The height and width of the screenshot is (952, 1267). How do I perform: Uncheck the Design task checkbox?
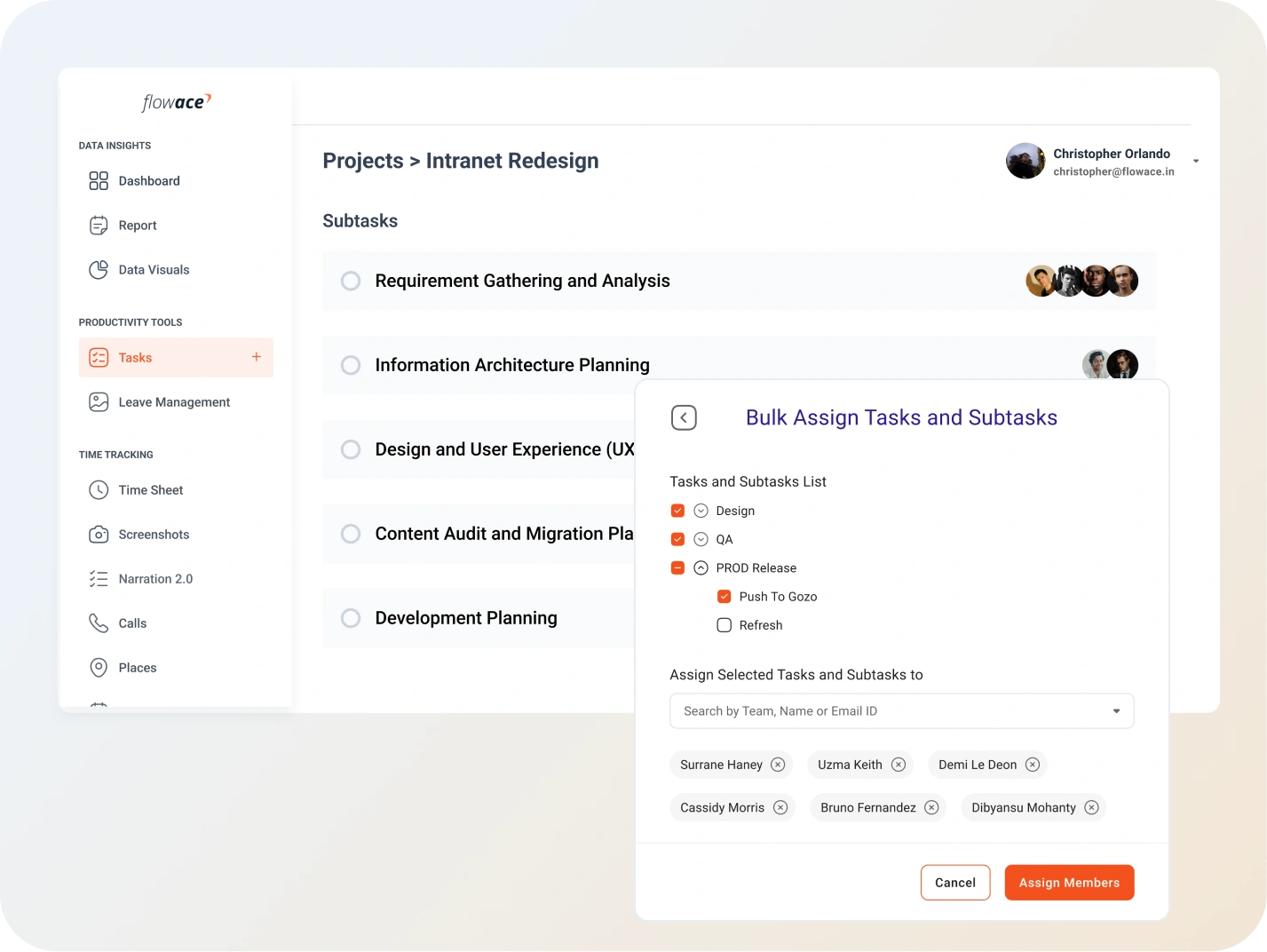(x=677, y=511)
